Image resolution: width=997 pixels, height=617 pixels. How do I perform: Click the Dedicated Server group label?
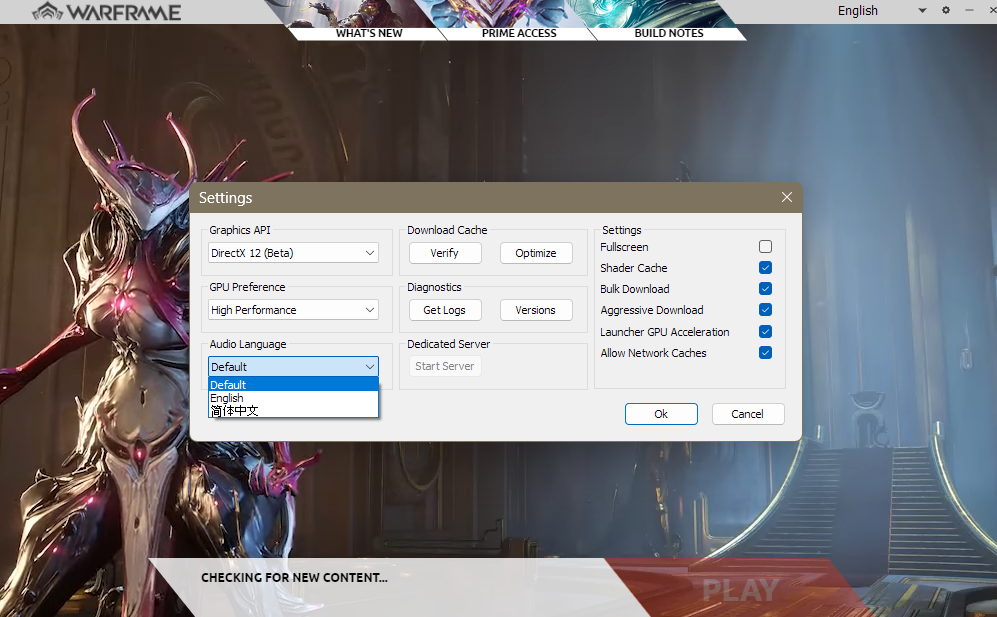[x=448, y=344]
